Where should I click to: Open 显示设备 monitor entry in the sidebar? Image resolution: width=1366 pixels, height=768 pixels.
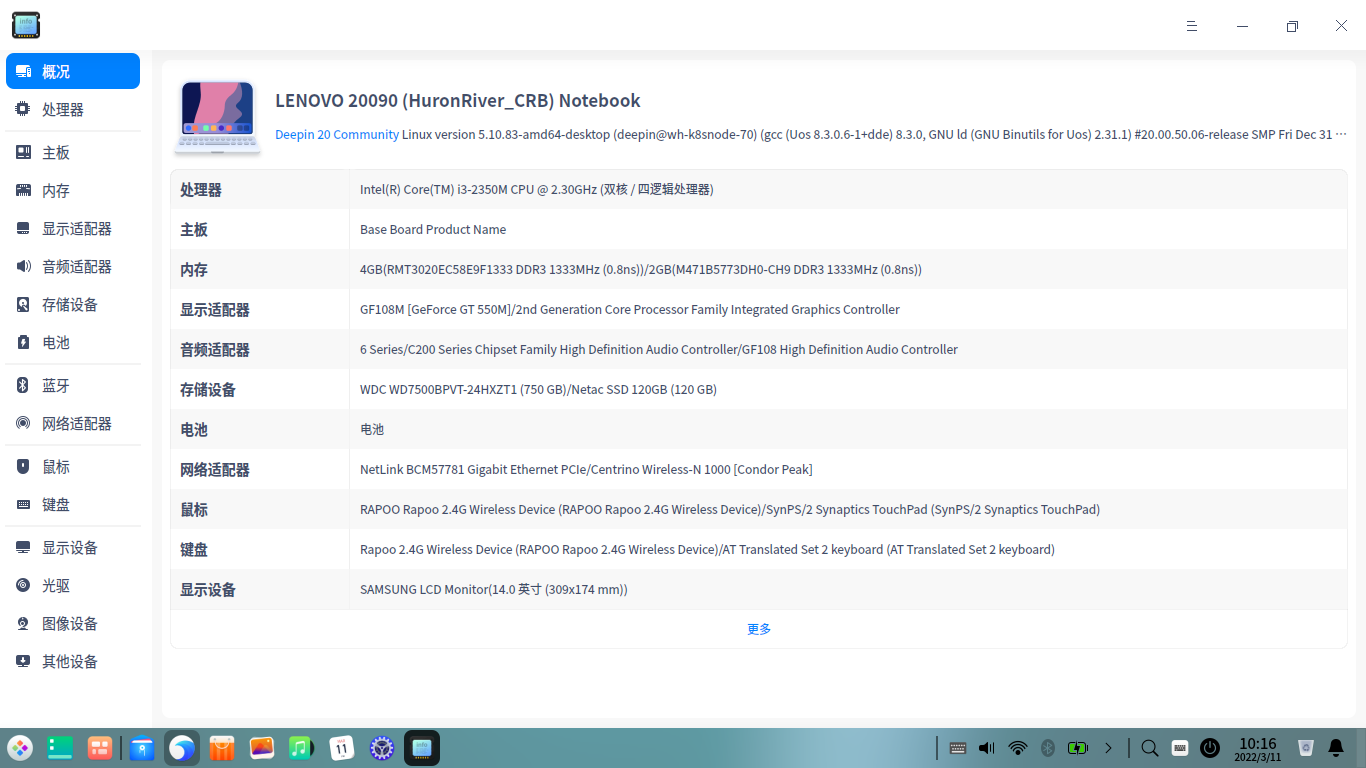(x=73, y=547)
